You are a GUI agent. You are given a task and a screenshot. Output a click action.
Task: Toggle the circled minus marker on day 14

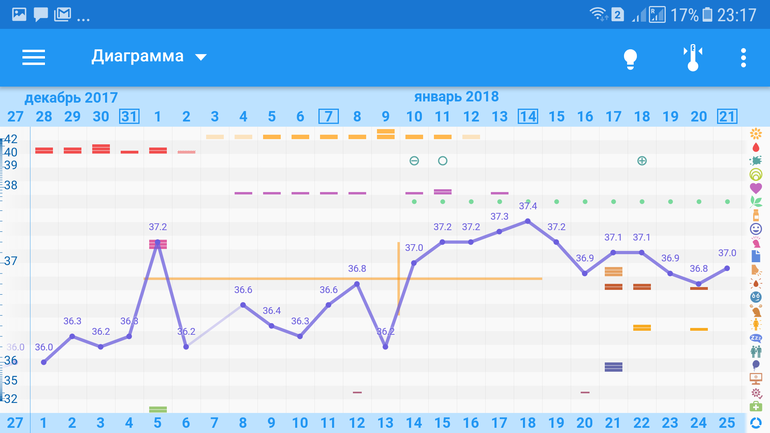[414, 160]
